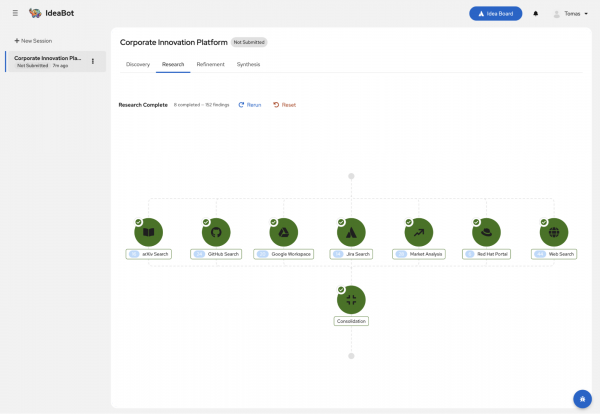Click the Google Workspace label
The width and height of the screenshot is (600, 414).
(x=284, y=254)
